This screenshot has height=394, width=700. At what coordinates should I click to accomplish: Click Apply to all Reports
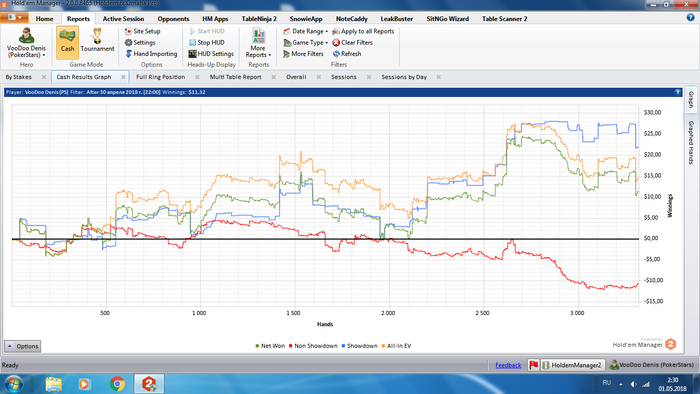click(363, 31)
